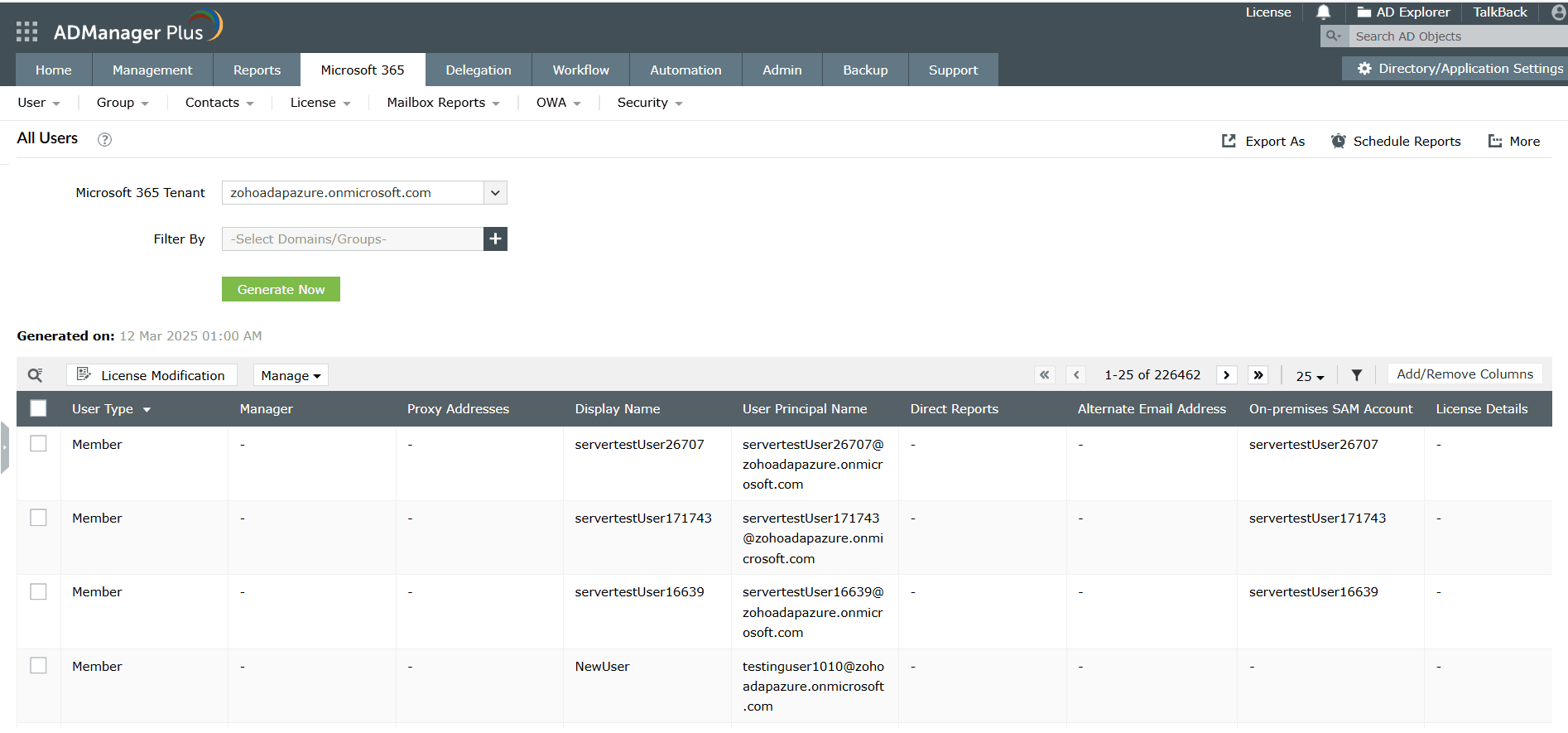Image resolution: width=1568 pixels, height=733 pixels.
Task: Select the checkbox for servertestUser26707
Action: (x=38, y=444)
